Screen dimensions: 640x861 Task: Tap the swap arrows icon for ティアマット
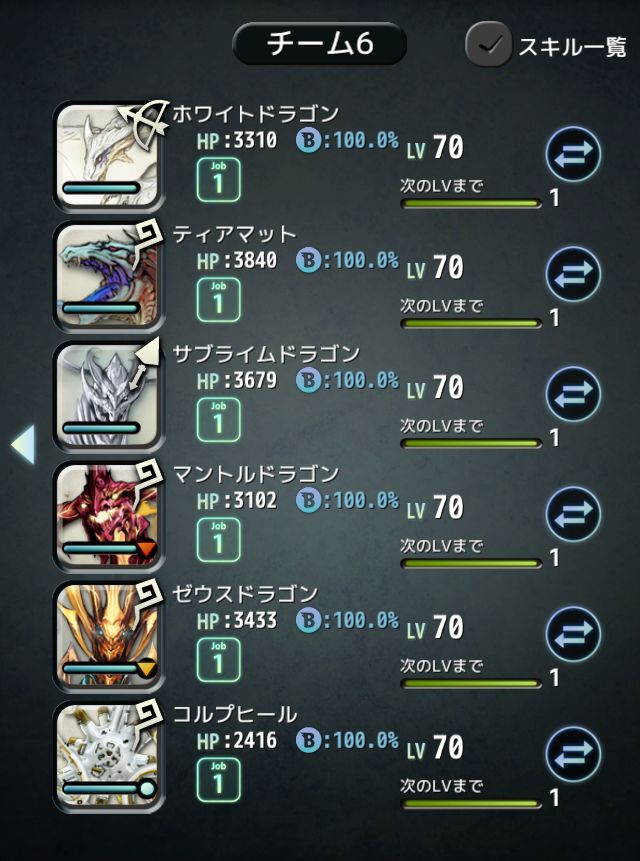pos(573,274)
